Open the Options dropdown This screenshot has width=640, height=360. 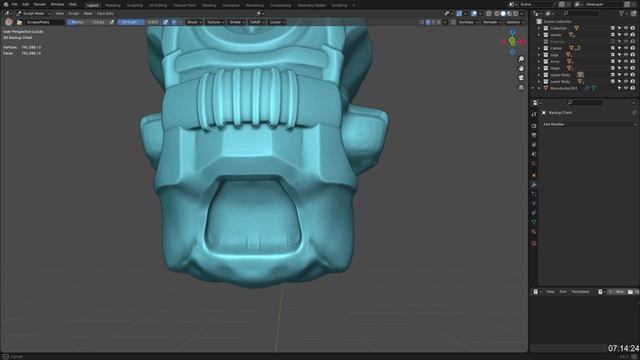tap(515, 22)
